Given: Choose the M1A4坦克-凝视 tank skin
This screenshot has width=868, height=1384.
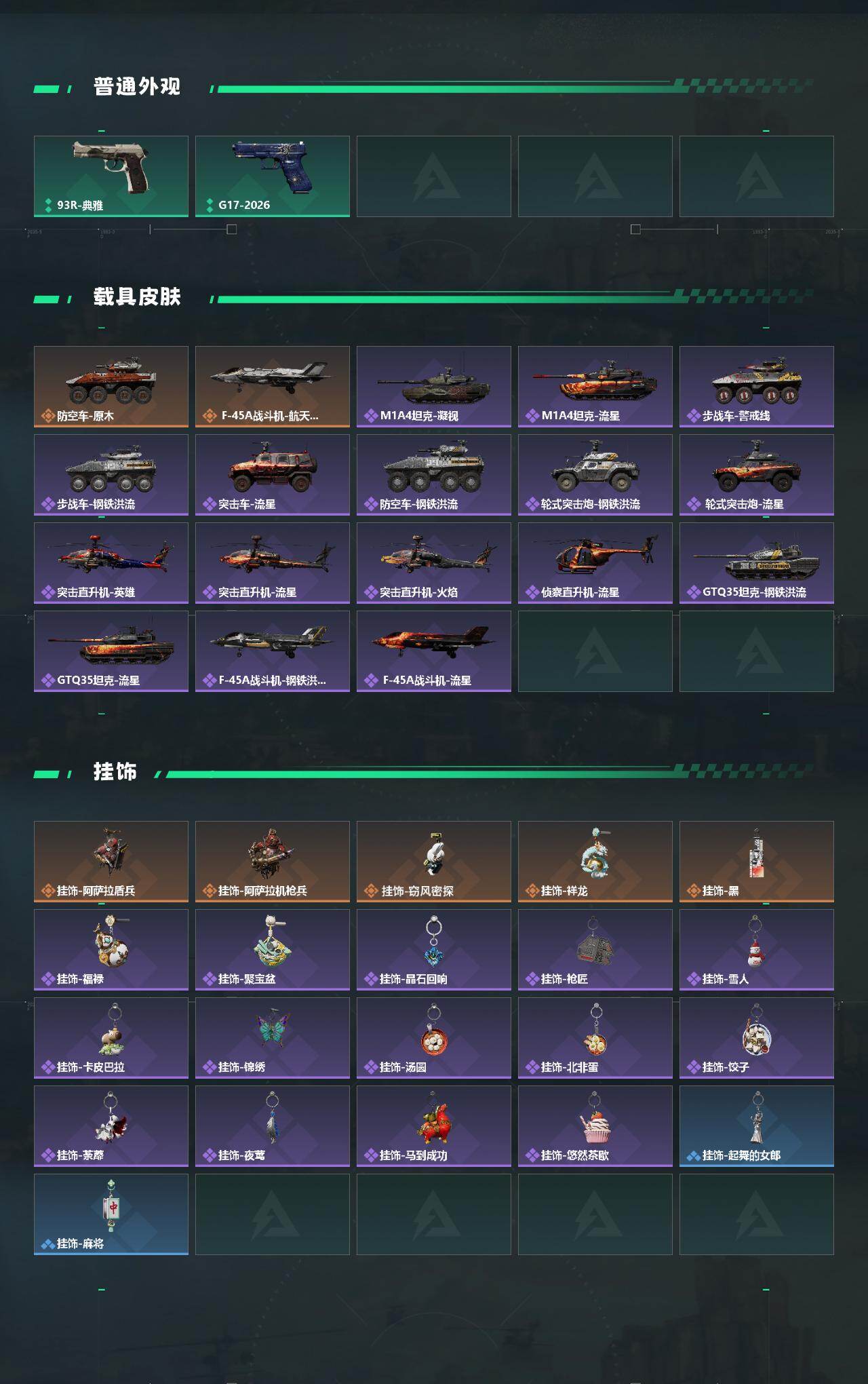Looking at the screenshot, I should pyautogui.click(x=434, y=387).
